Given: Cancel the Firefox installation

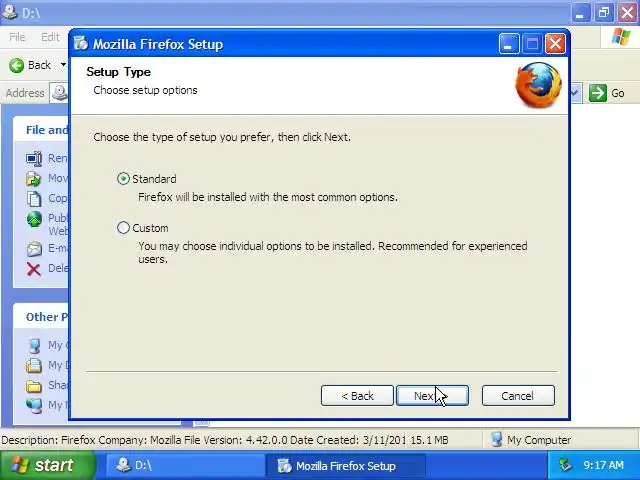Looking at the screenshot, I should 518,396.
